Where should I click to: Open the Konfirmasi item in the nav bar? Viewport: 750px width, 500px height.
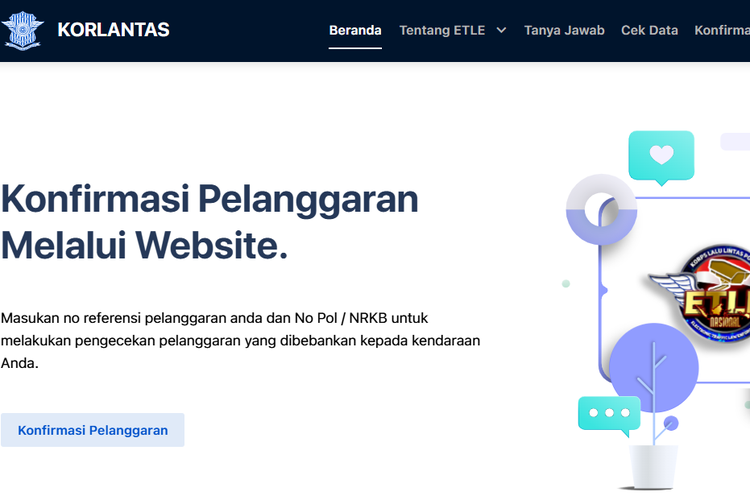722,30
